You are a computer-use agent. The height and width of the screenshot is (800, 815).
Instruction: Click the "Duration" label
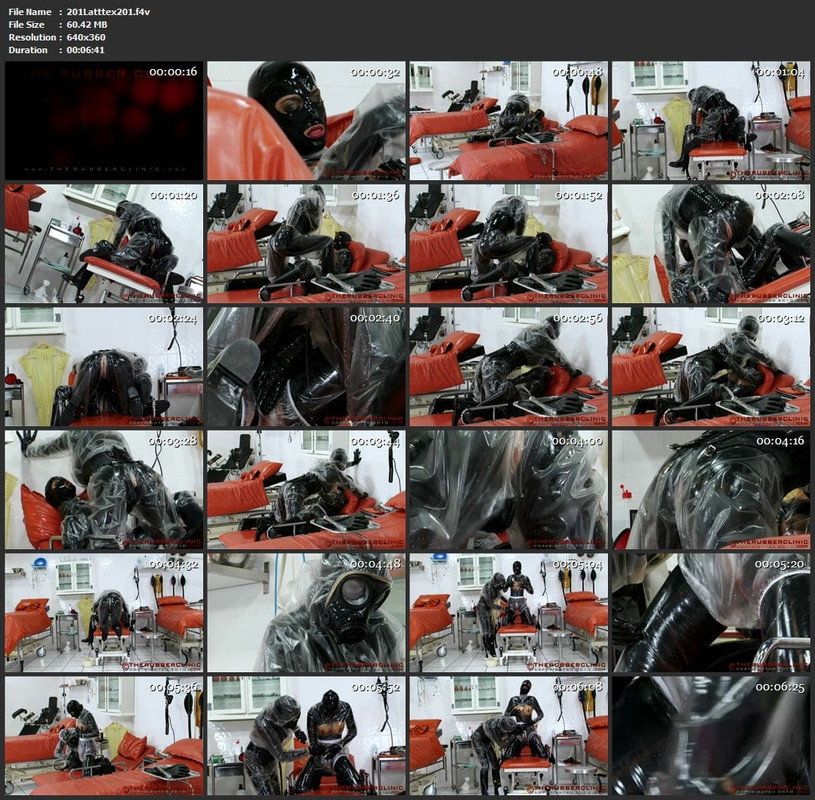(x=28, y=50)
